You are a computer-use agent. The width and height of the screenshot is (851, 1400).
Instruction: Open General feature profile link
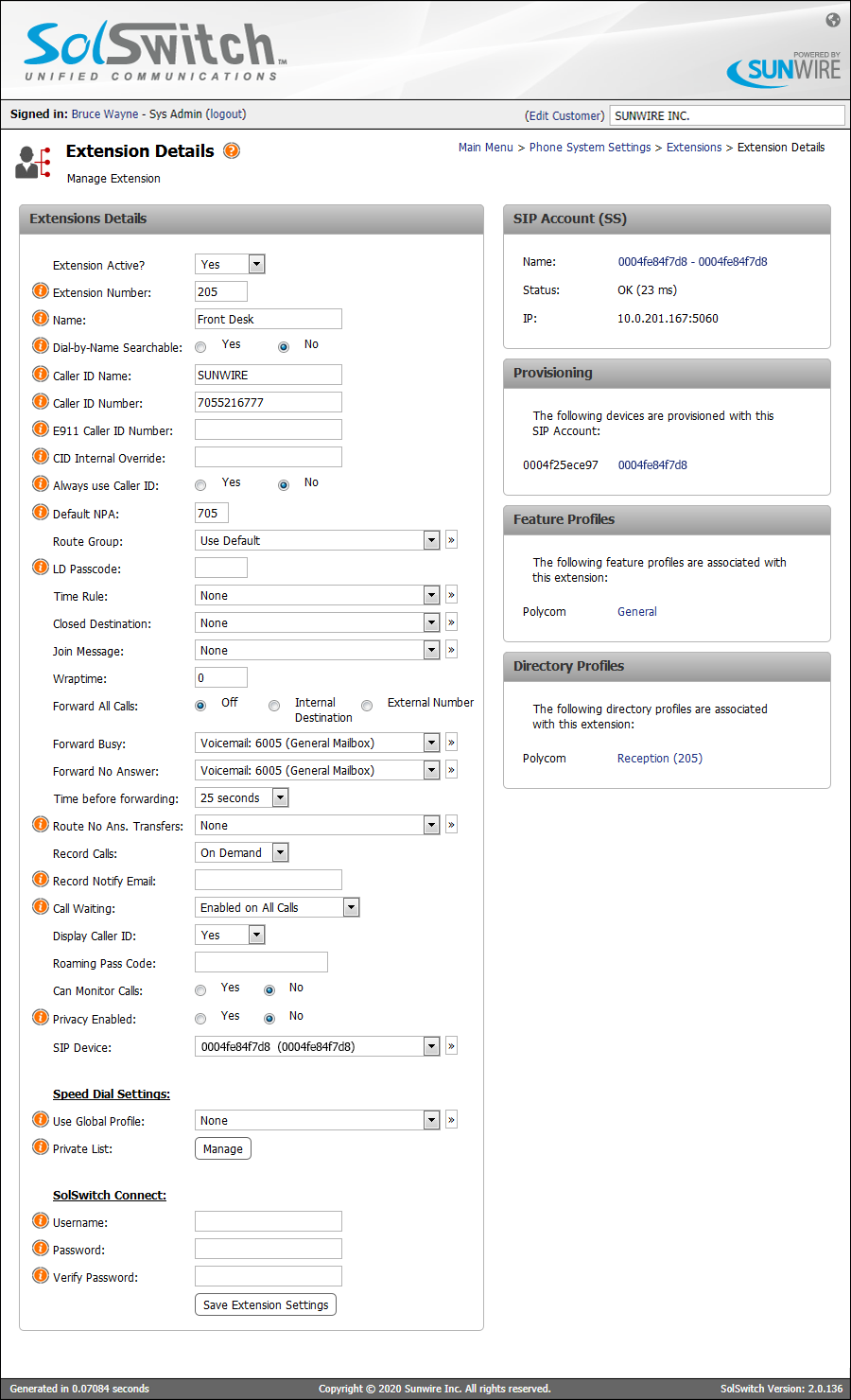[637, 612]
